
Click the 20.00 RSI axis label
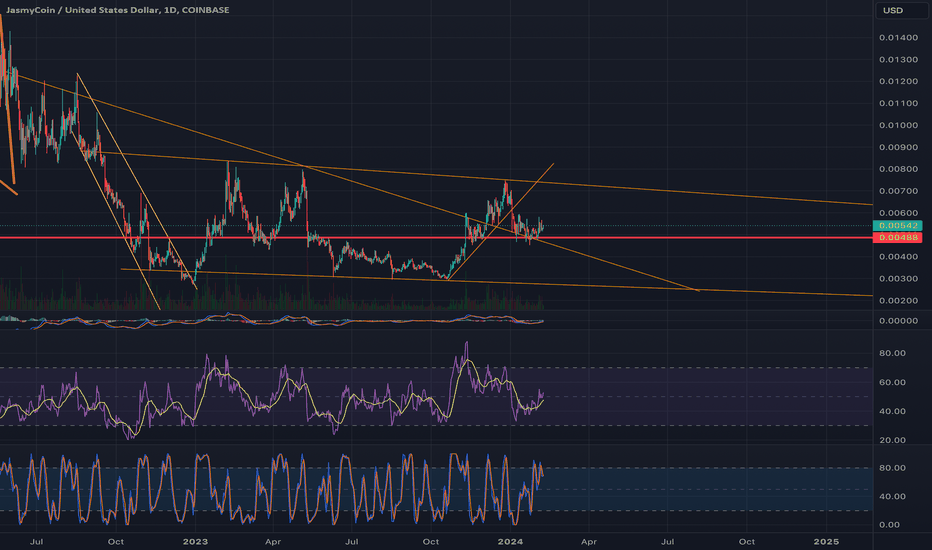pos(892,441)
